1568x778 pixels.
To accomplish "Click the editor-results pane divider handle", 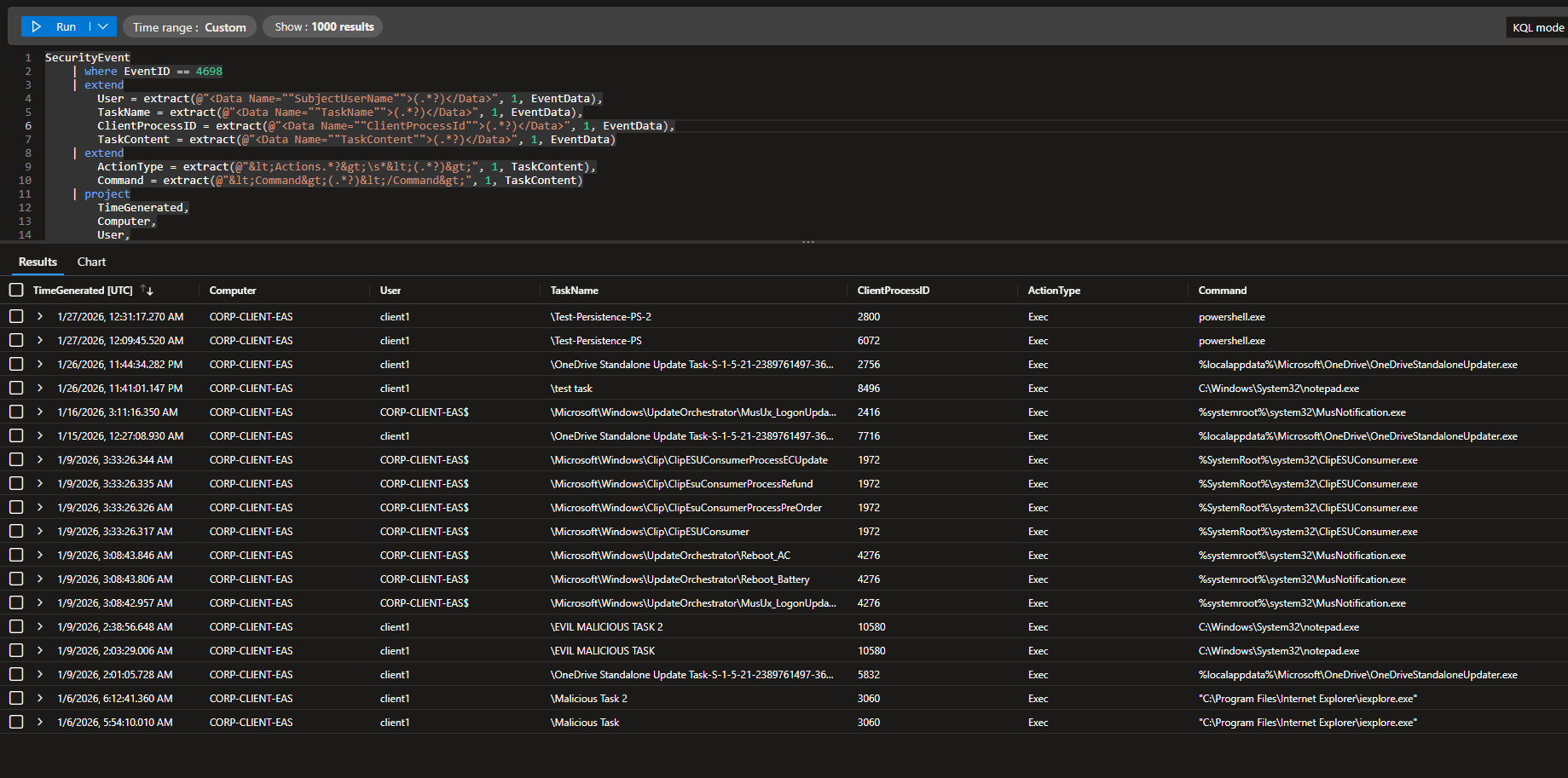I will point(807,243).
